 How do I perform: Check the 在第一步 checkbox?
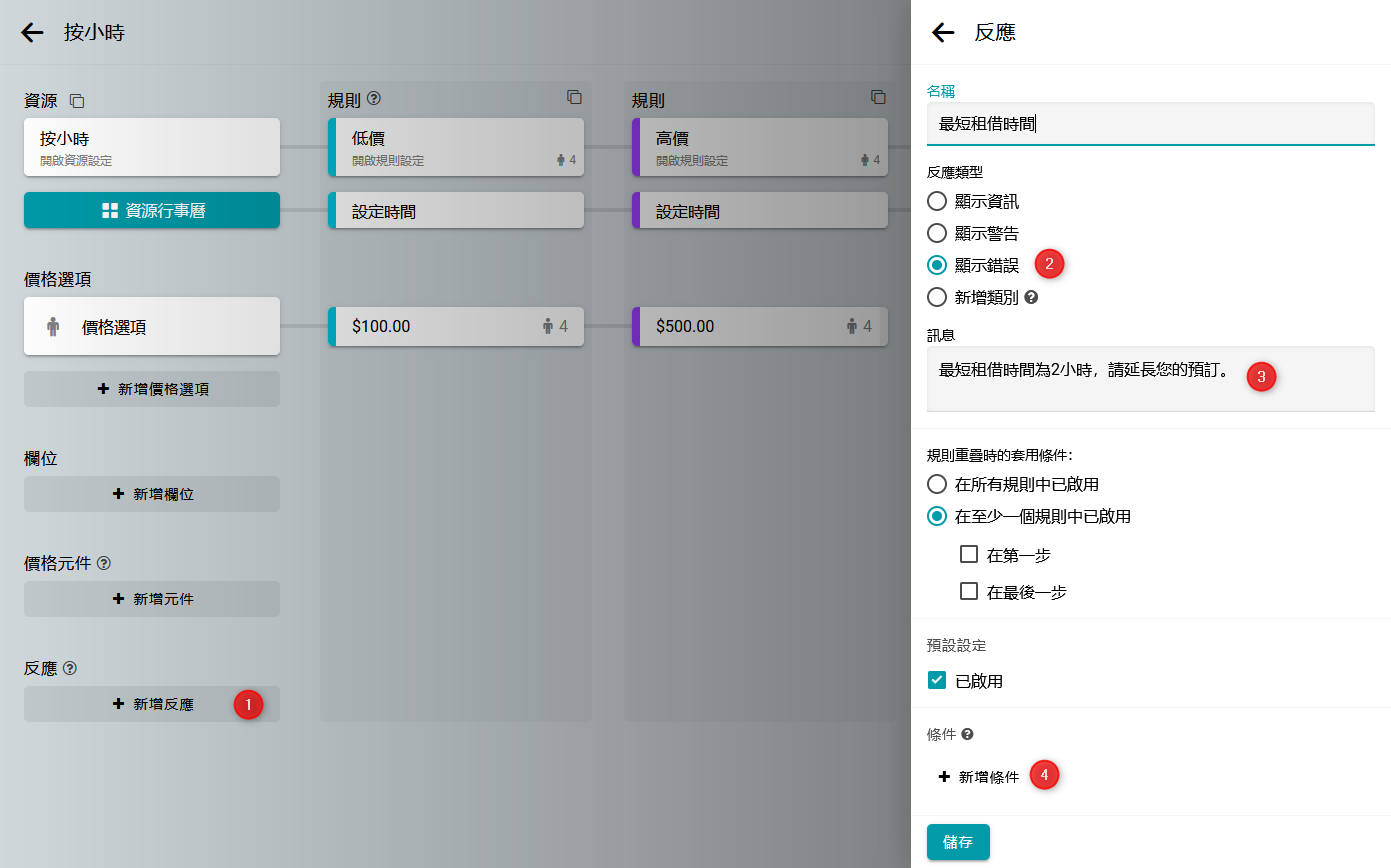tap(968, 554)
